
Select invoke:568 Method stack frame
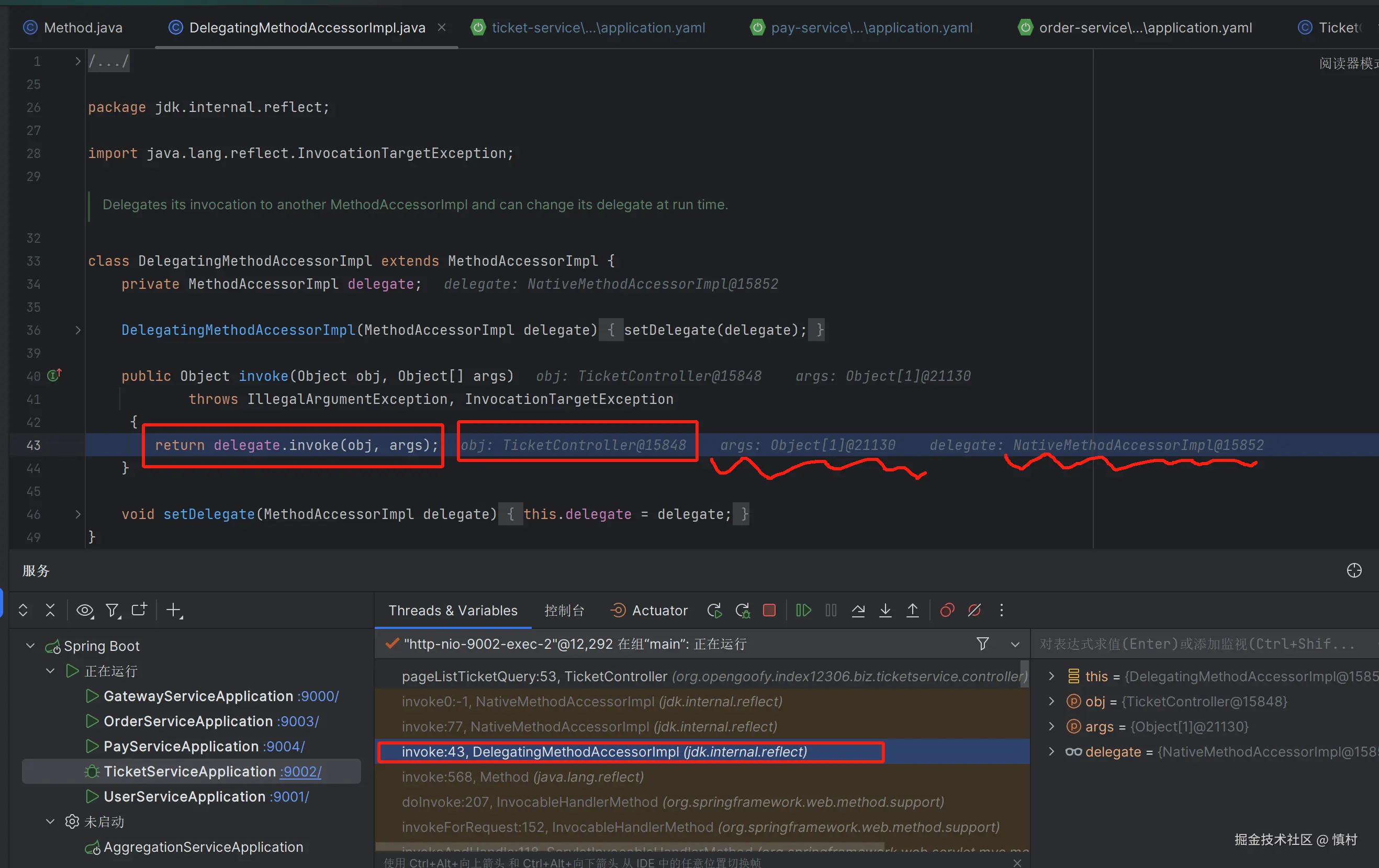tap(522, 777)
